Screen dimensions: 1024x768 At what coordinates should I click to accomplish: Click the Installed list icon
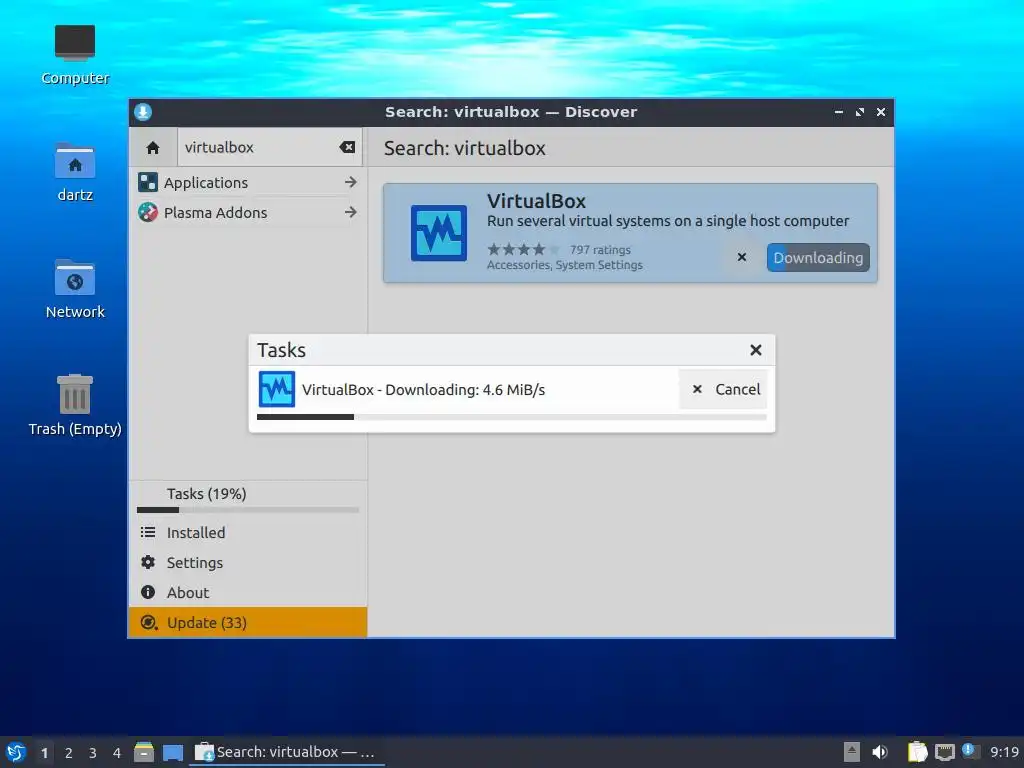pos(148,532)
